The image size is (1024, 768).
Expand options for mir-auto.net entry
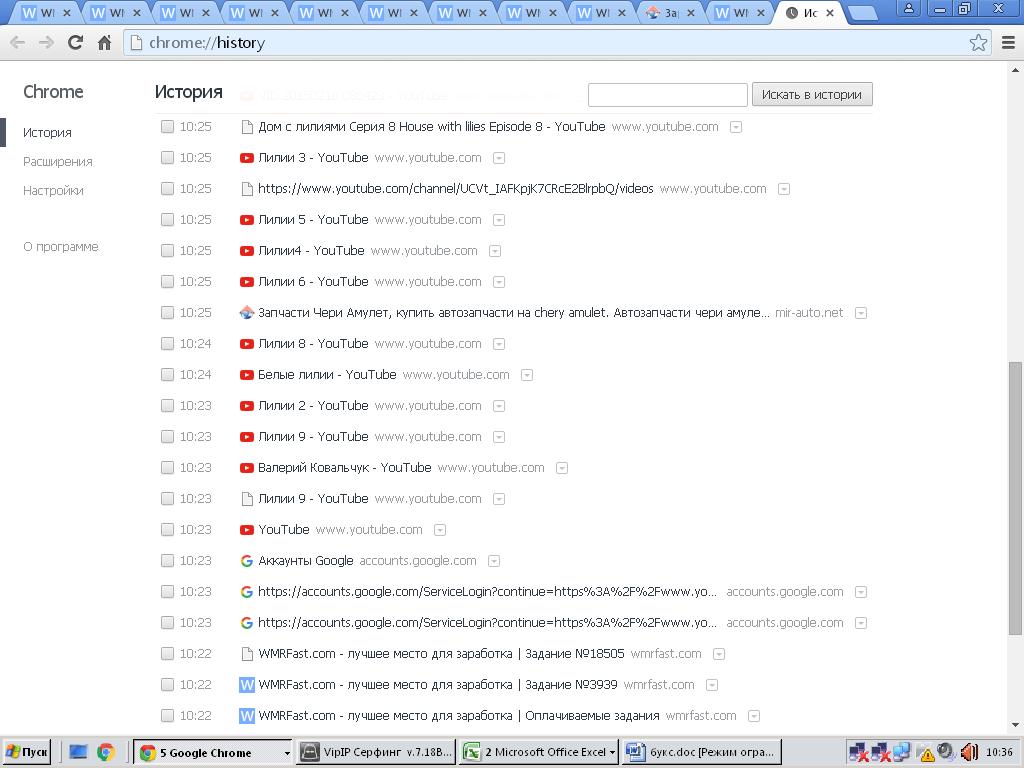click(x=861, y=313)
